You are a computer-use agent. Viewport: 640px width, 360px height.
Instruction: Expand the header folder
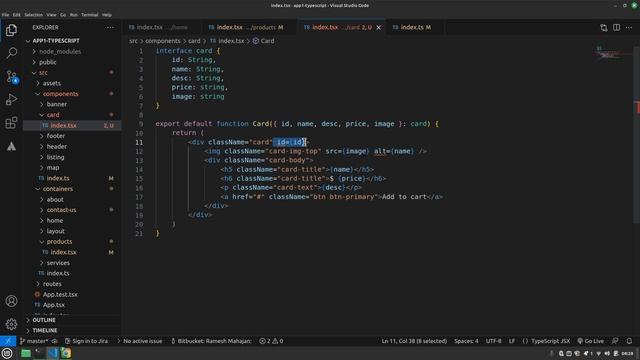point(72,147)
